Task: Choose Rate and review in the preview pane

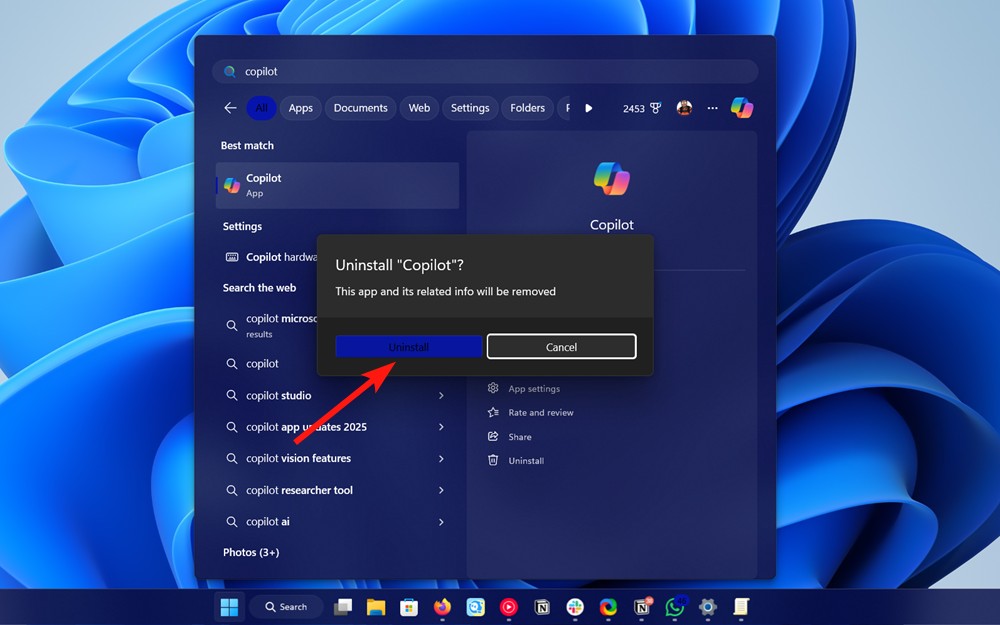Action: pos(531,413)
